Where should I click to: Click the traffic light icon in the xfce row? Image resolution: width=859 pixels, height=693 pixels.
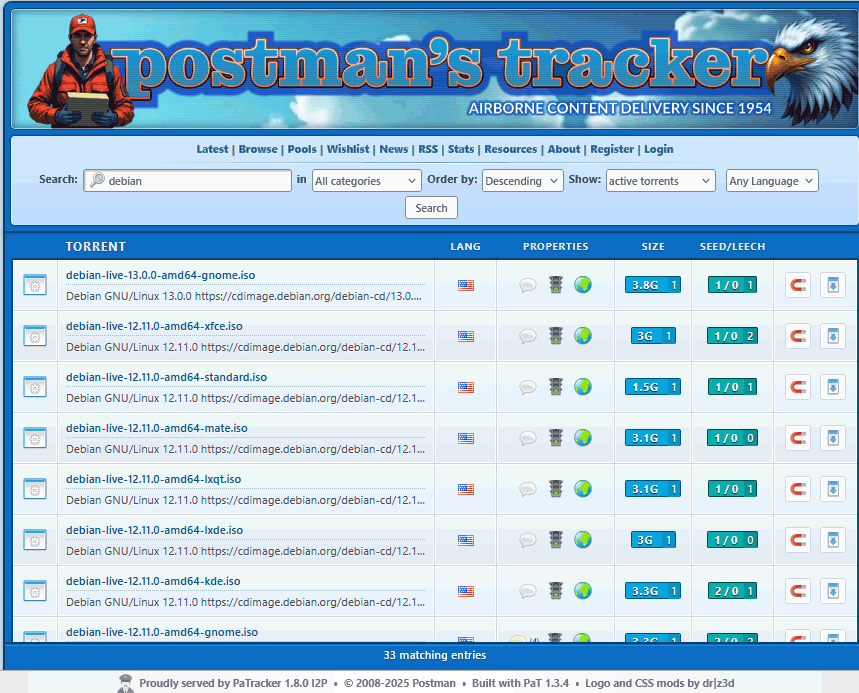point(556,335)
